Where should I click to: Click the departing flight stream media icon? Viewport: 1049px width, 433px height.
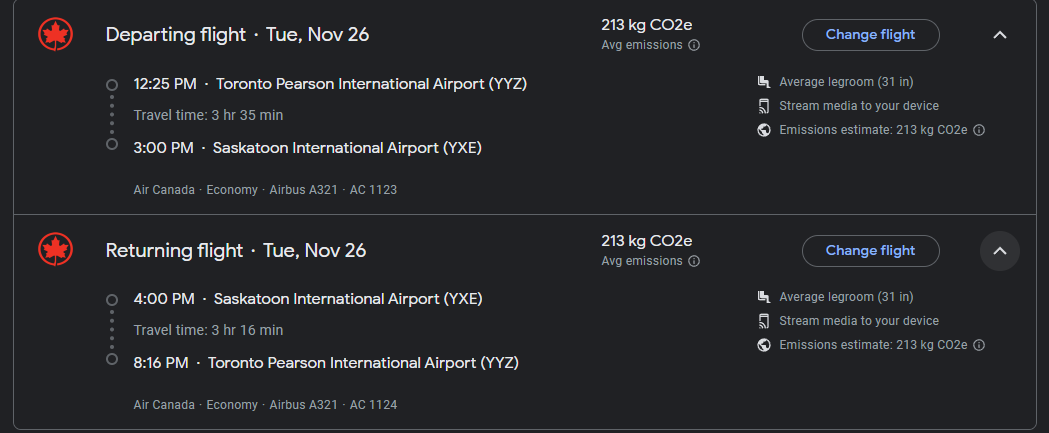(x=764, y=106)
